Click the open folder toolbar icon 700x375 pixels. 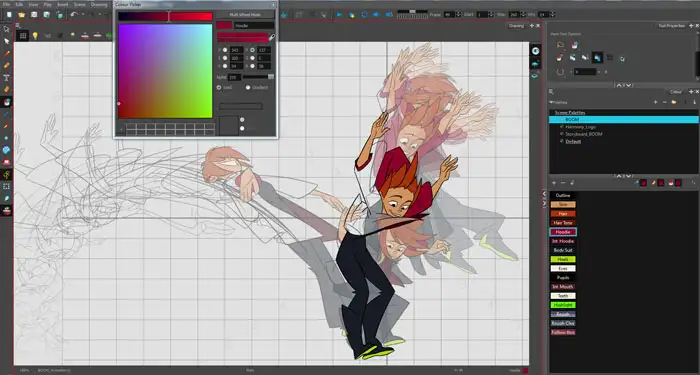(21, 15)
